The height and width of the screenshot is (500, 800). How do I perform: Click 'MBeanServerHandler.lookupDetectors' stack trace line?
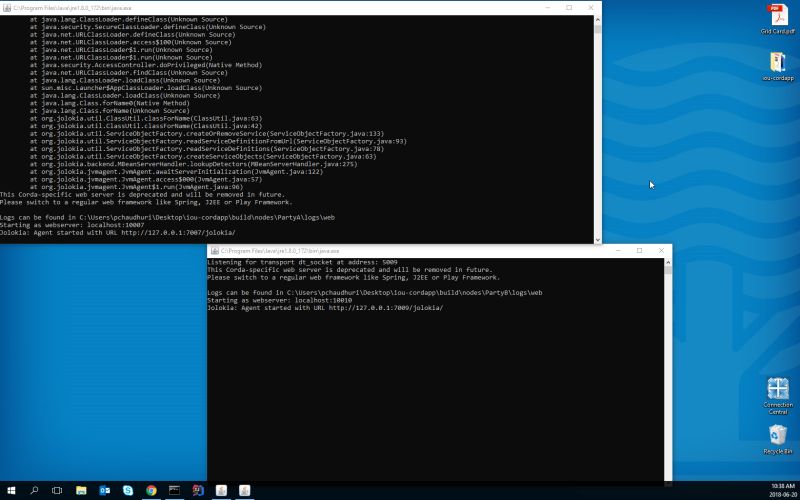coord(193,164)
